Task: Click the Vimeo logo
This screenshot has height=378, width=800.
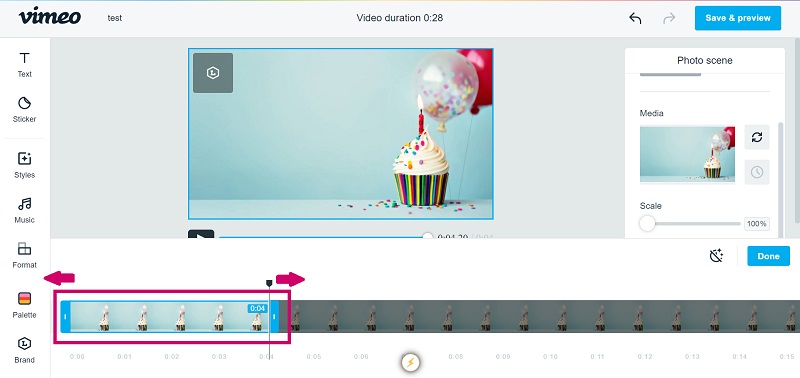Action: (49, 17)
